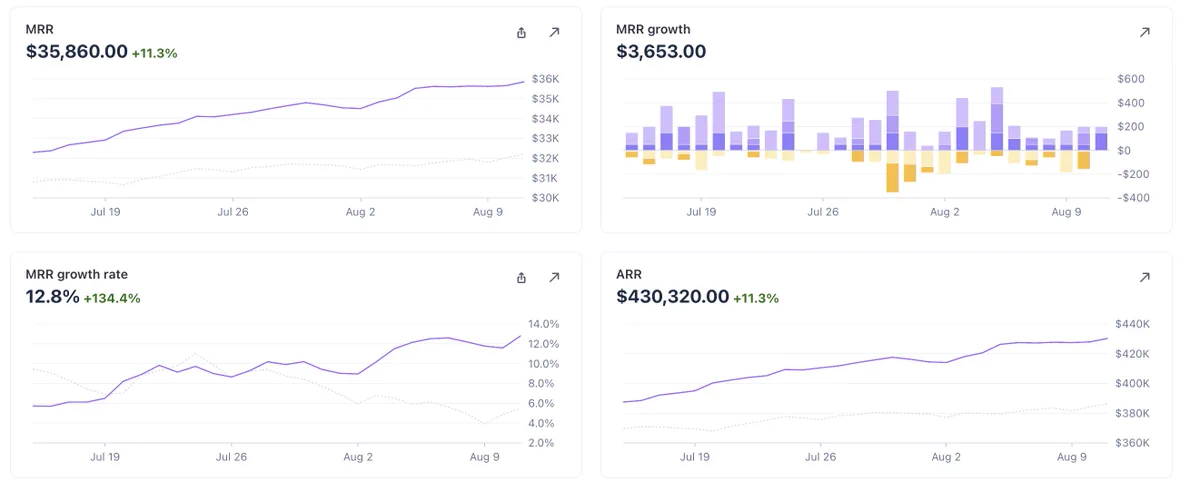Click the $440K axis label on ARR chart
1200x491 pixels.
(1131, 324)
